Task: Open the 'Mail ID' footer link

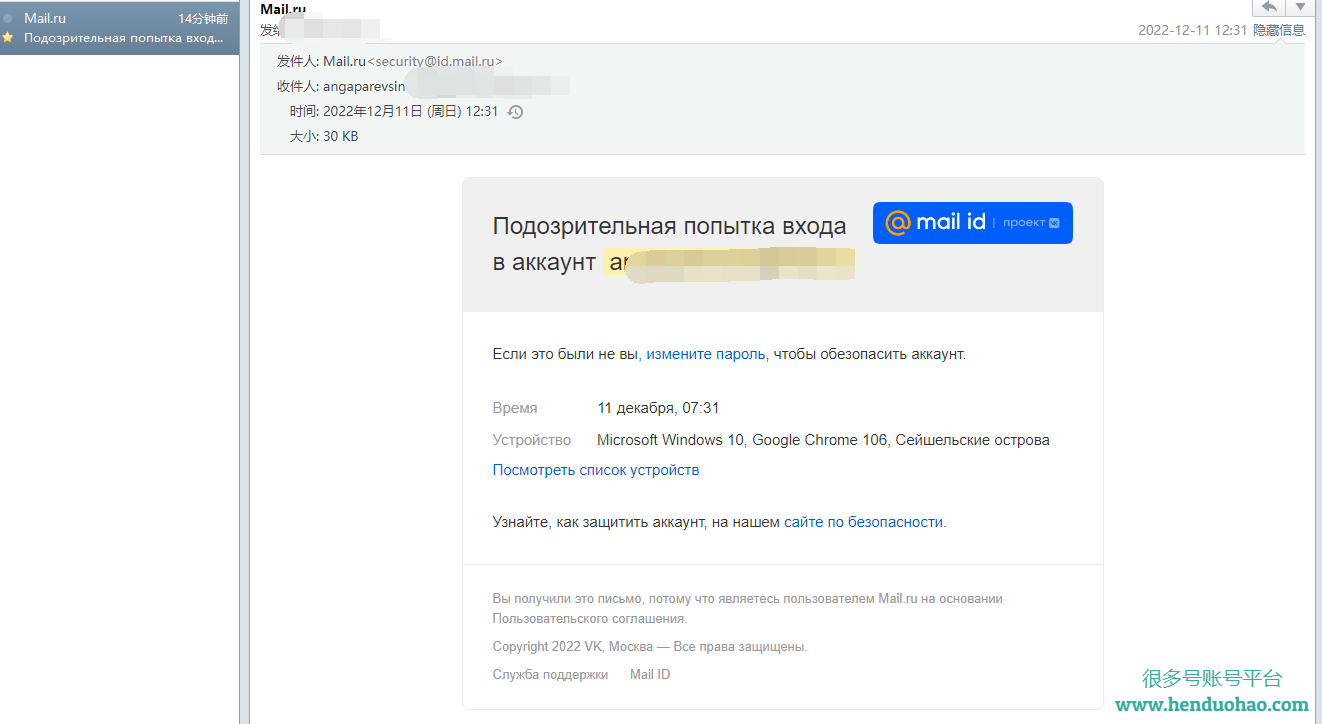Action: [x=650, y=675]
